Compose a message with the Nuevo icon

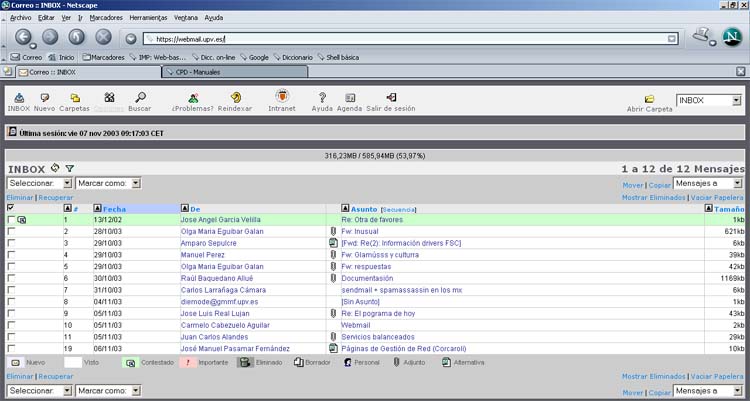point(44,98)
